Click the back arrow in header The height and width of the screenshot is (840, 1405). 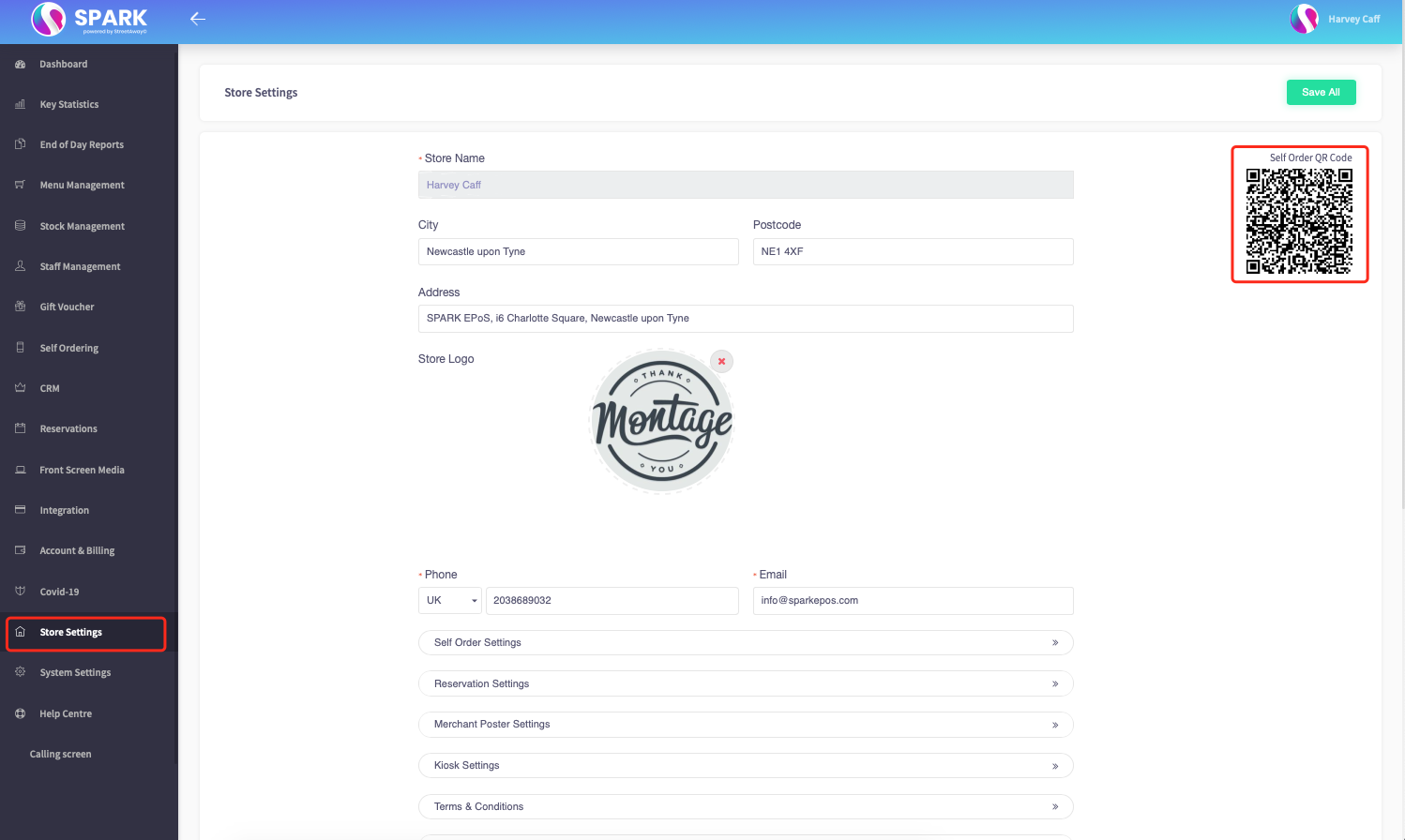click(197, 19)
